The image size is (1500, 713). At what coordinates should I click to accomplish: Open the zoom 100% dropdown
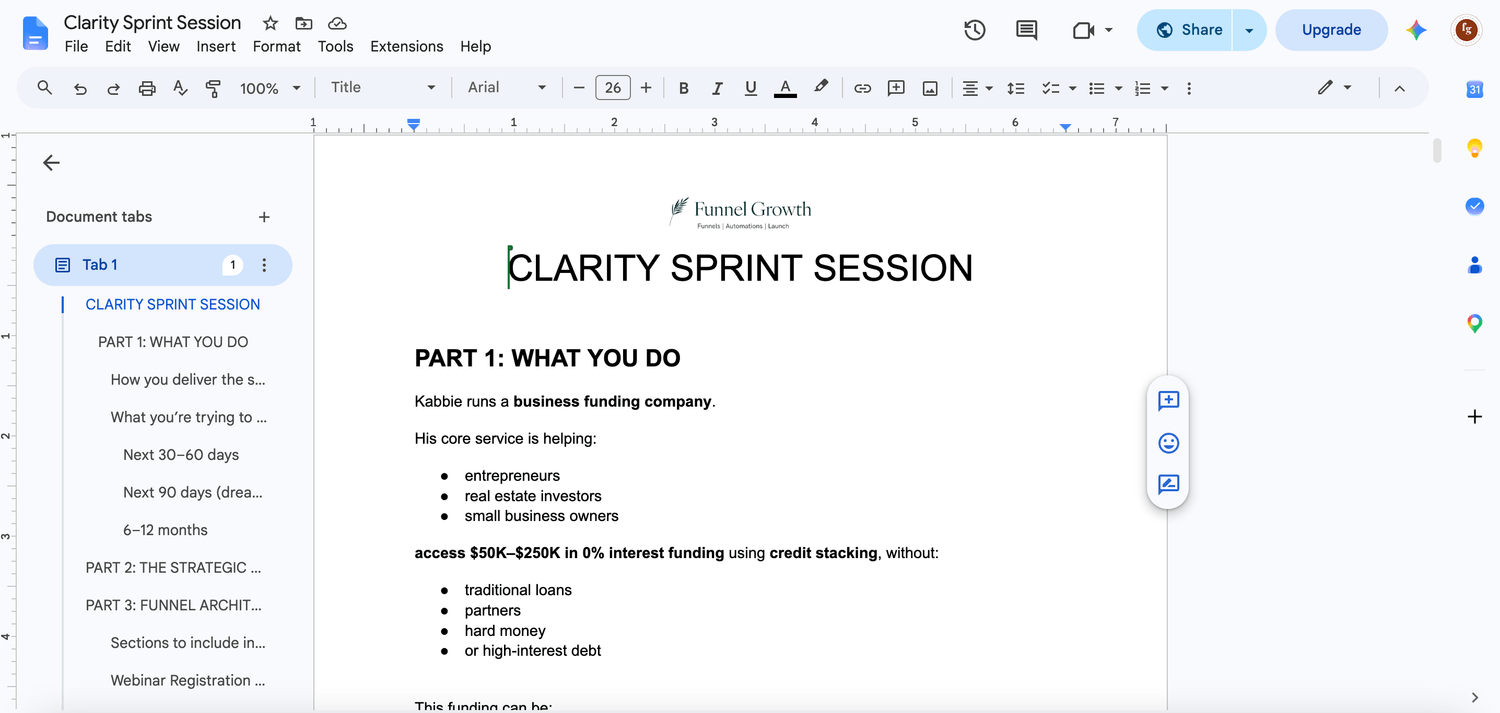coord(270,88)
